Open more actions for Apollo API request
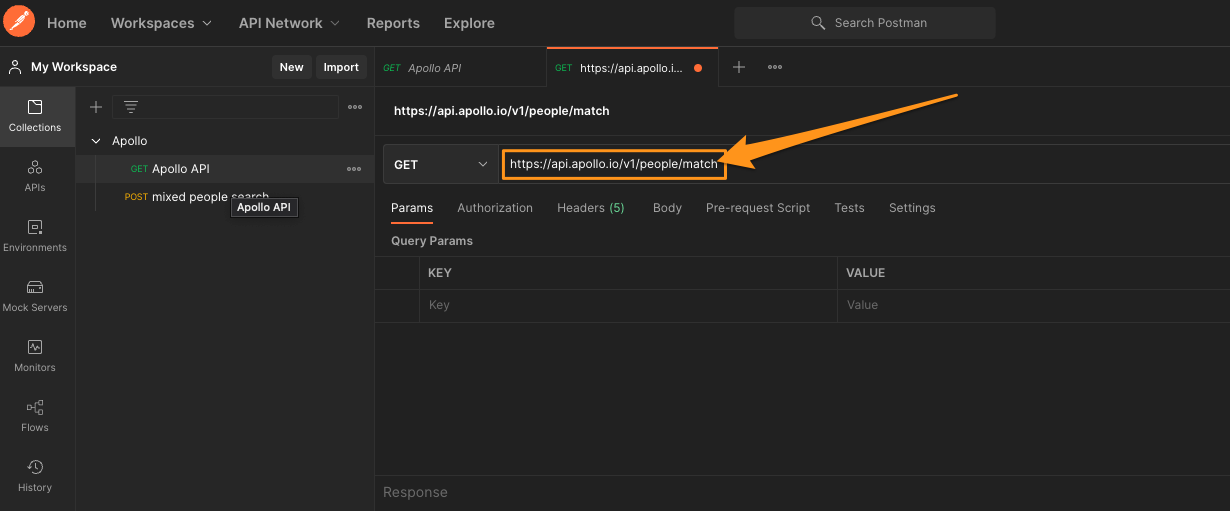 (x=354, y=169)
